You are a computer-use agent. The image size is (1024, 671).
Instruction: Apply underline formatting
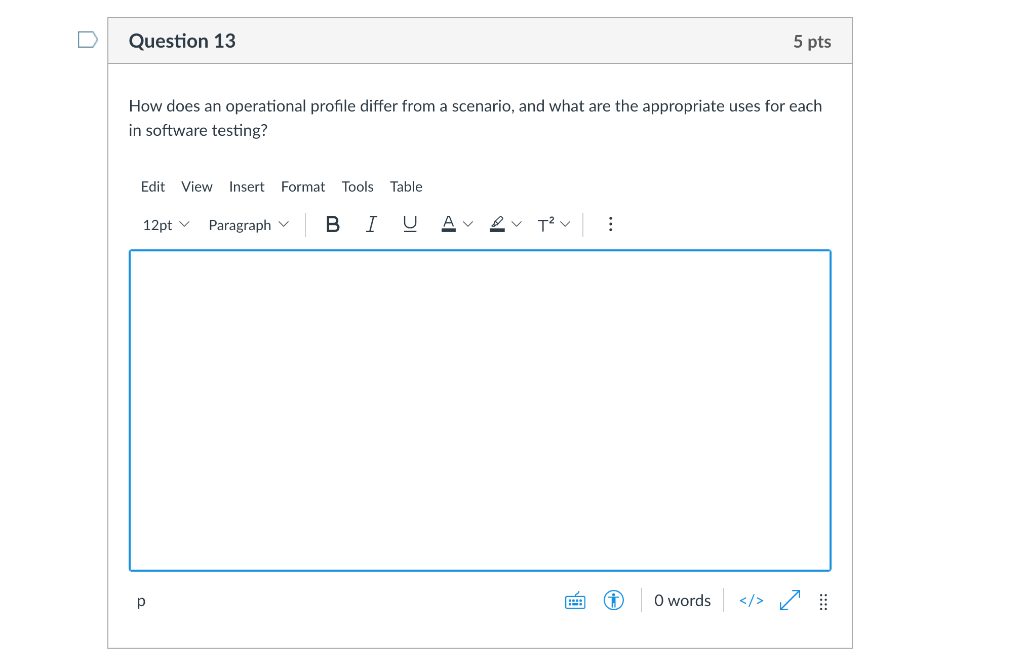[x=409, y=224]
